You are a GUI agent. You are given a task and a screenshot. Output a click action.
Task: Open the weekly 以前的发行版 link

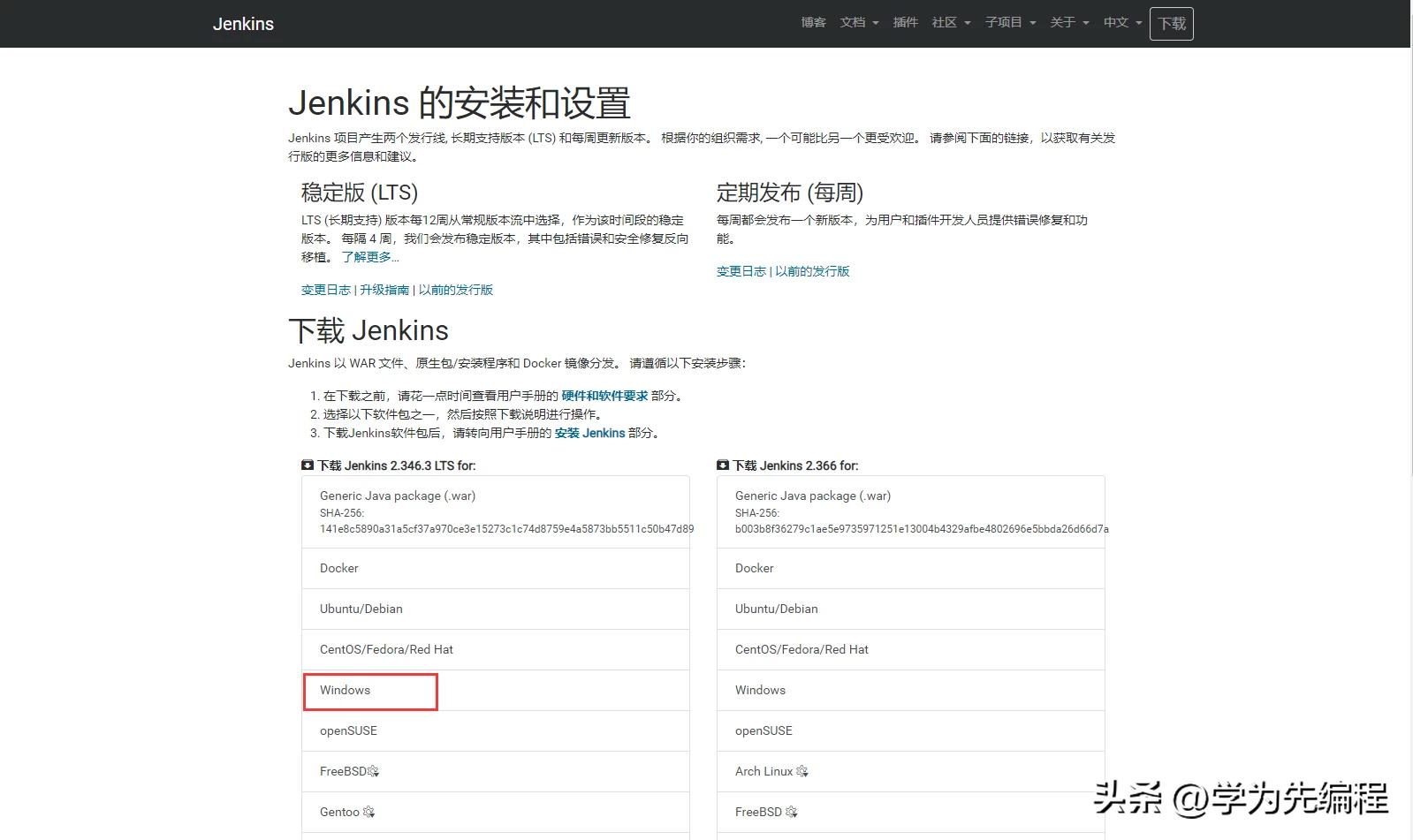[812, 271]
